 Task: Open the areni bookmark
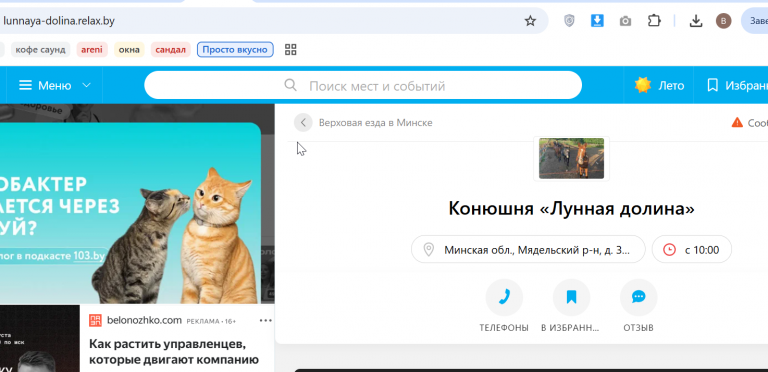pos(92,49)
